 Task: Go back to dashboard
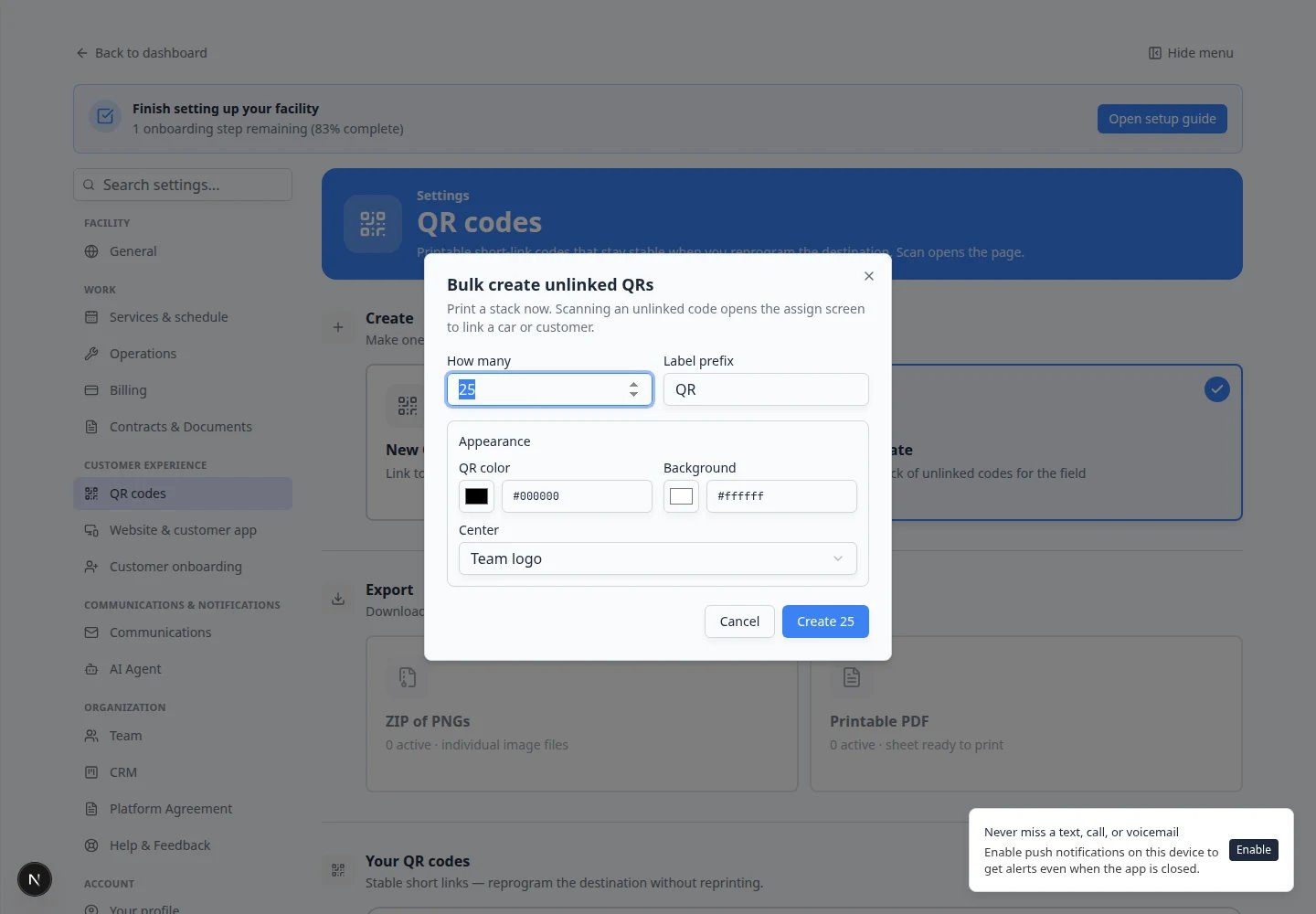[x=142, y=53]
